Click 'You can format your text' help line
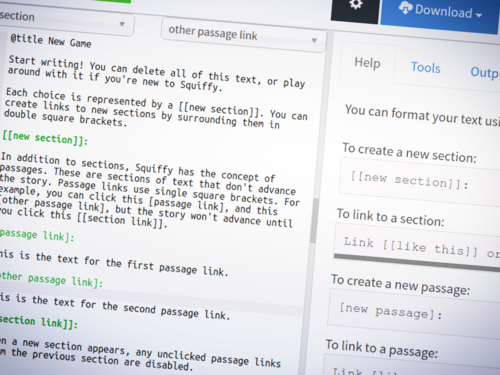The image size is (500, 375). [423, 116]
